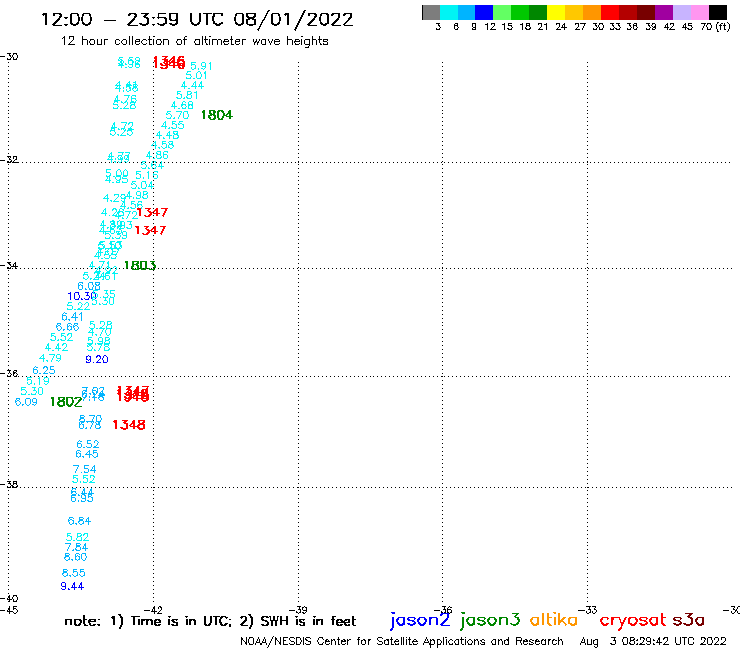Select the blue 9.20 wave height

click(97, 359)
